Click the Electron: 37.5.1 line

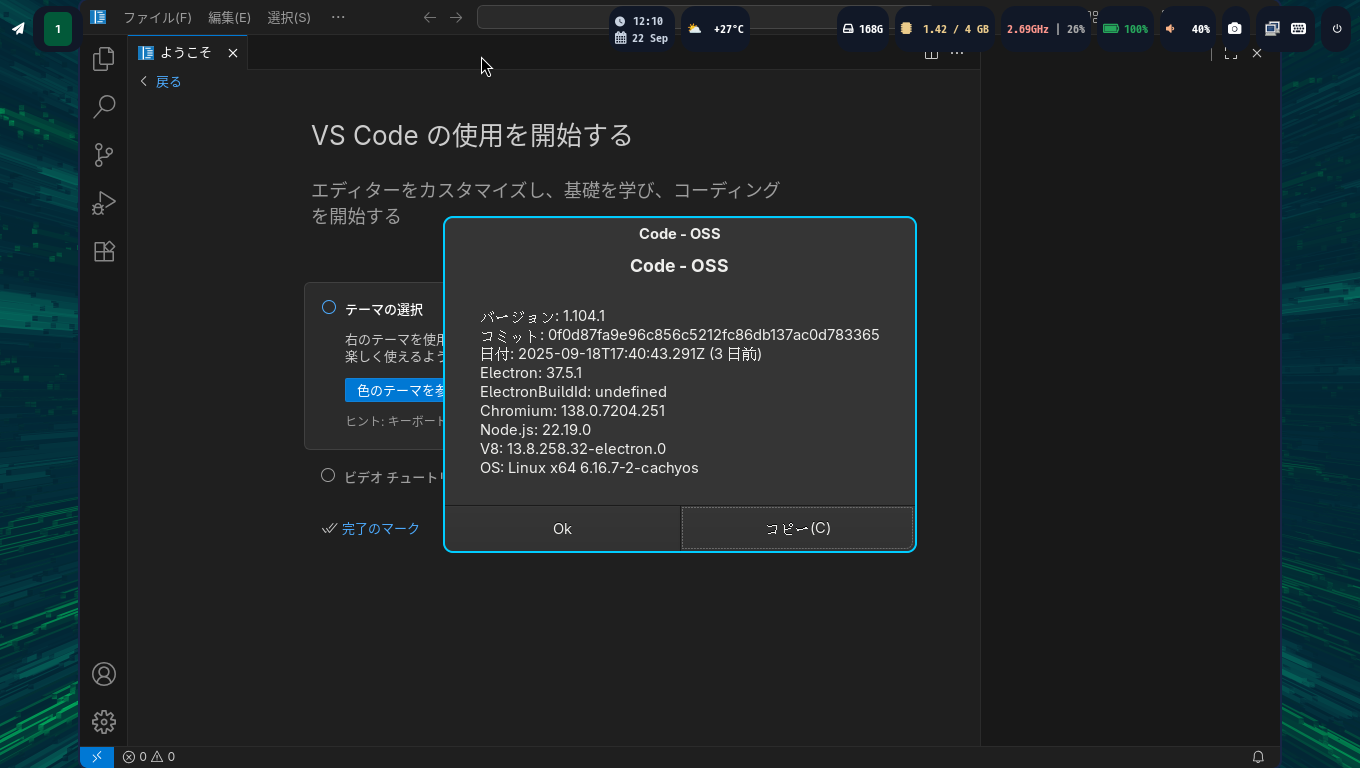click(x=531, y=373)
